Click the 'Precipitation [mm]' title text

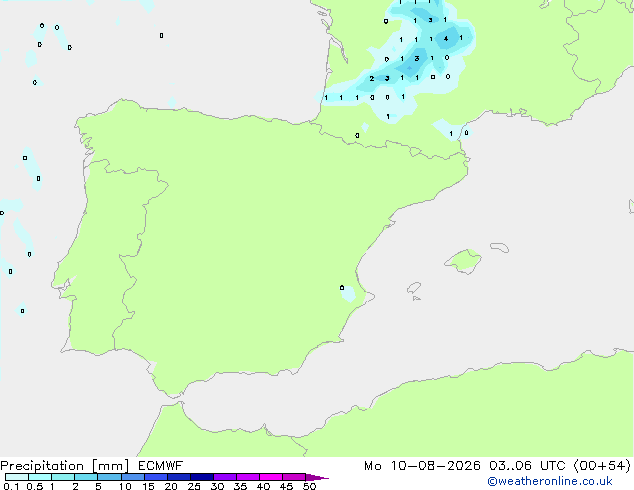pos(65,466)
